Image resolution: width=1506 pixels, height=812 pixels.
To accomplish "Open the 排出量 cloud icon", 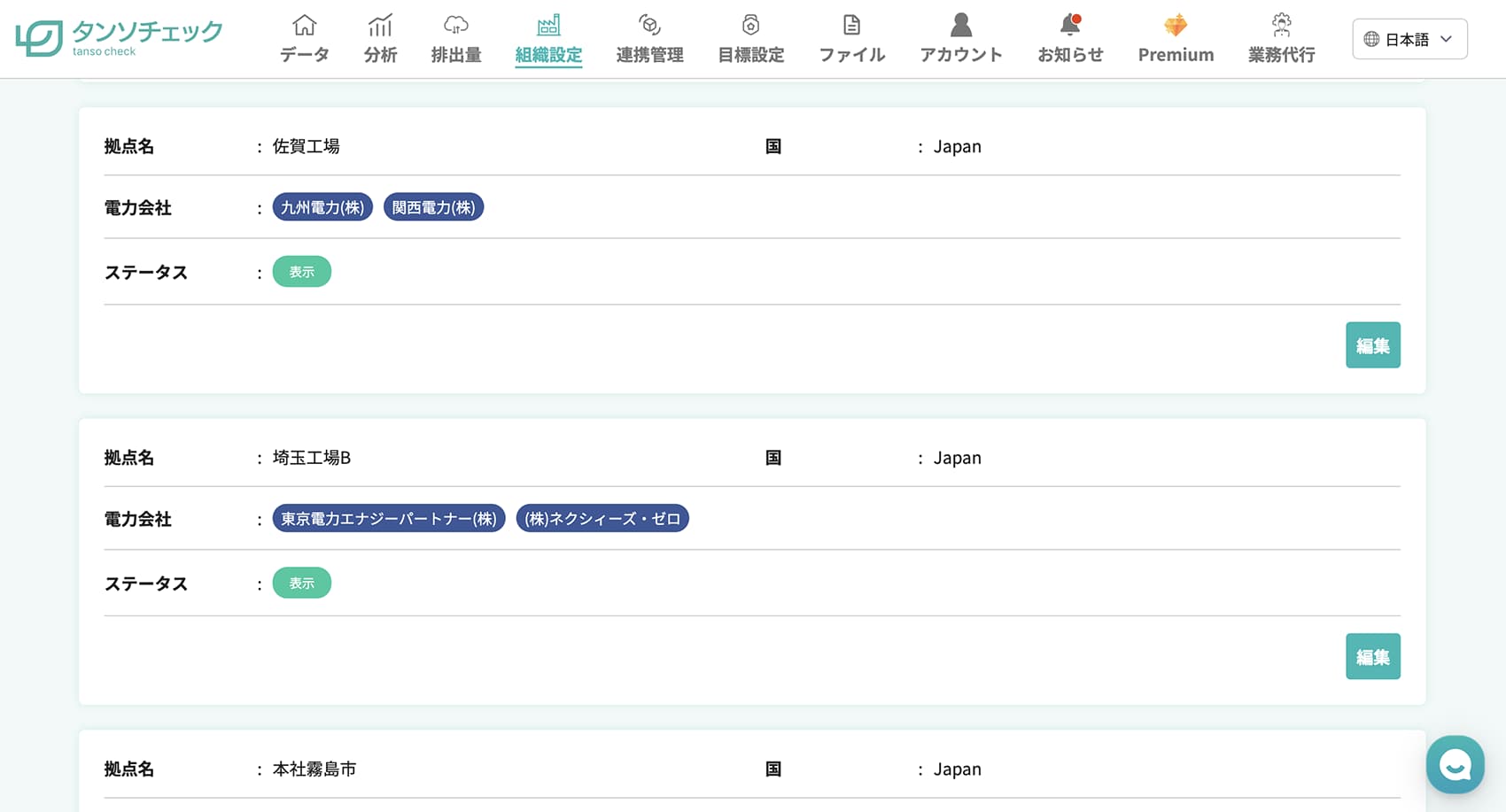I will pos(456,25).
